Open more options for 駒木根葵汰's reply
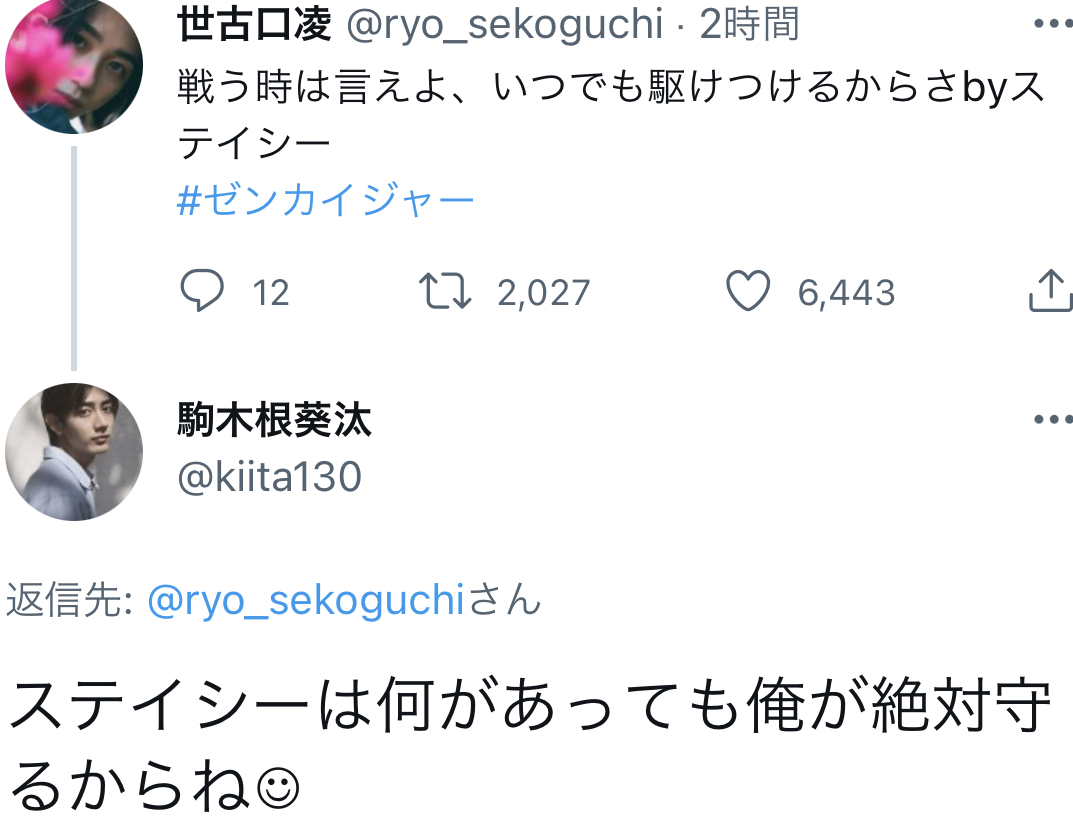 pos(1051,421)
